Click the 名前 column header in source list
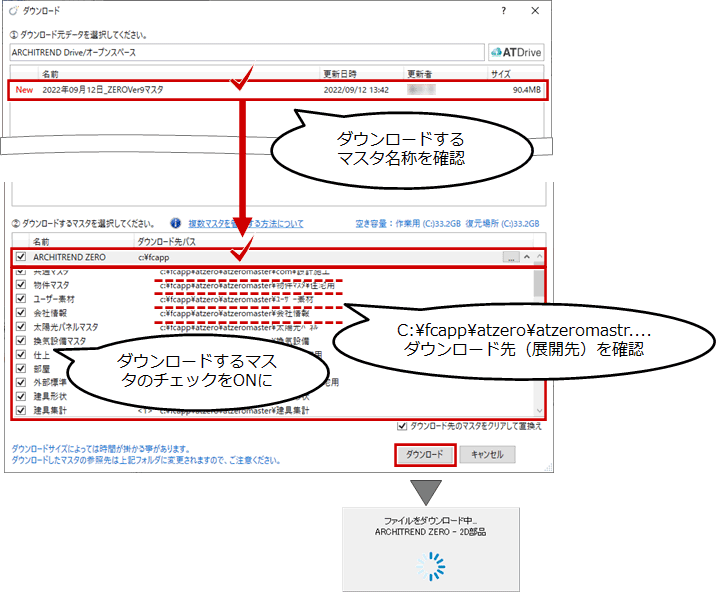The width and height of the screenshot is (717, 592). [50, 74]
